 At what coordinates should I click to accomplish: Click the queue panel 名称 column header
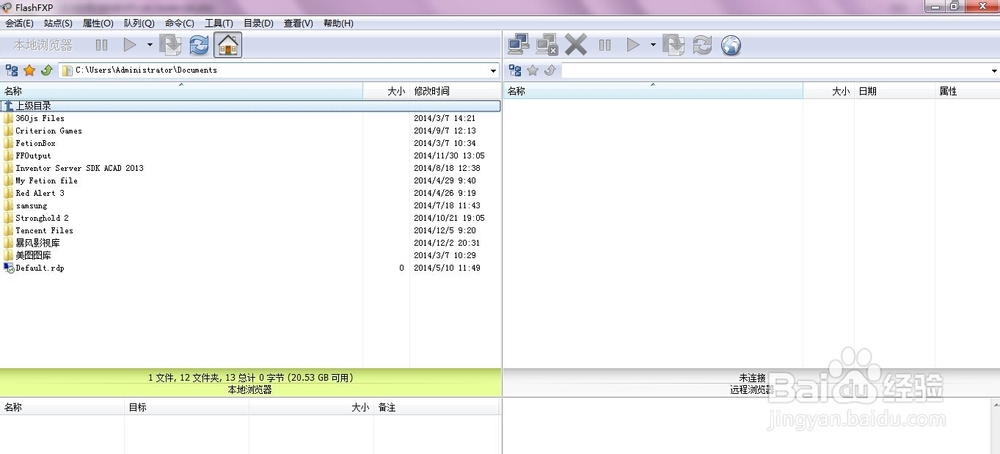click(62, 407)
